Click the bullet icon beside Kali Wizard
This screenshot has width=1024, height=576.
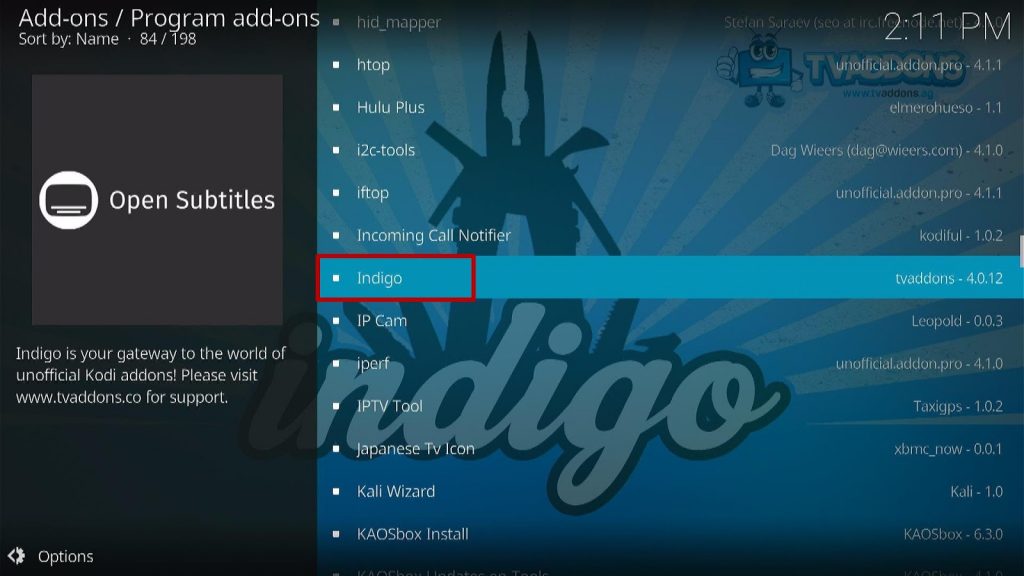pyautogui.click(x=336, y=491)
